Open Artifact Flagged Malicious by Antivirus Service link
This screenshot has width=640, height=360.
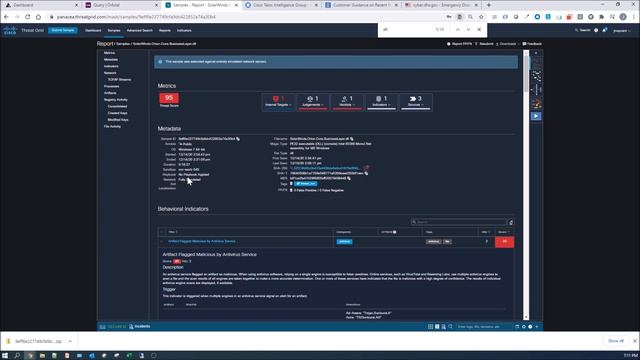click(x=202, y=242)
